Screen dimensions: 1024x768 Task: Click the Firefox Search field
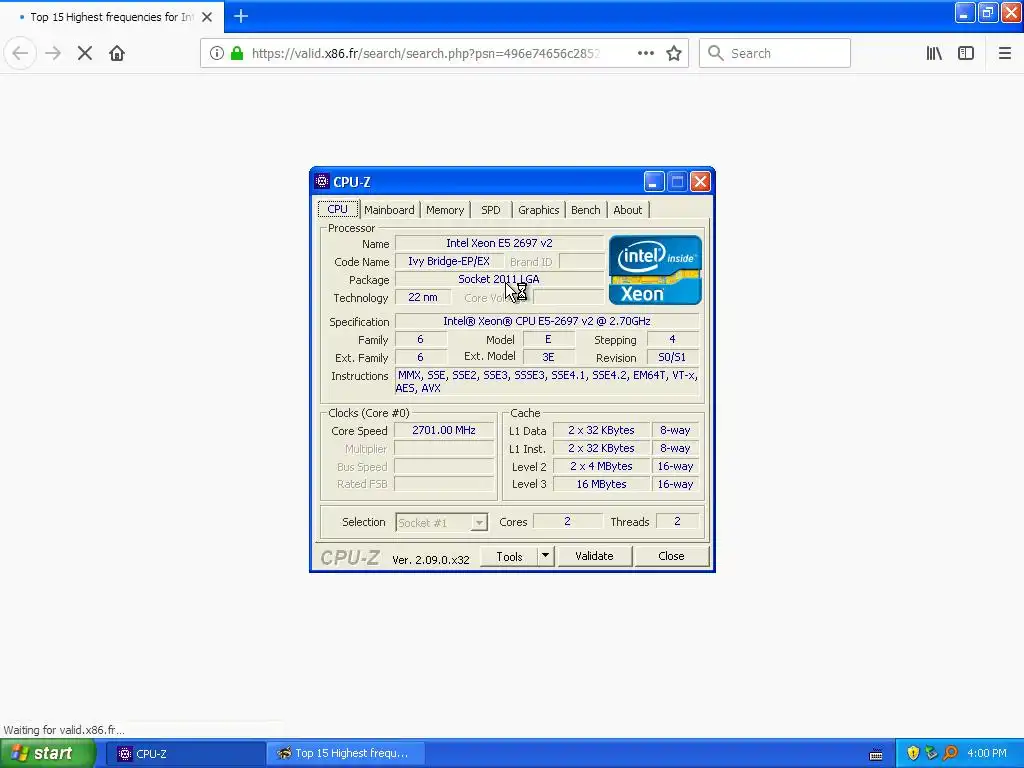(x=775, y=54)
